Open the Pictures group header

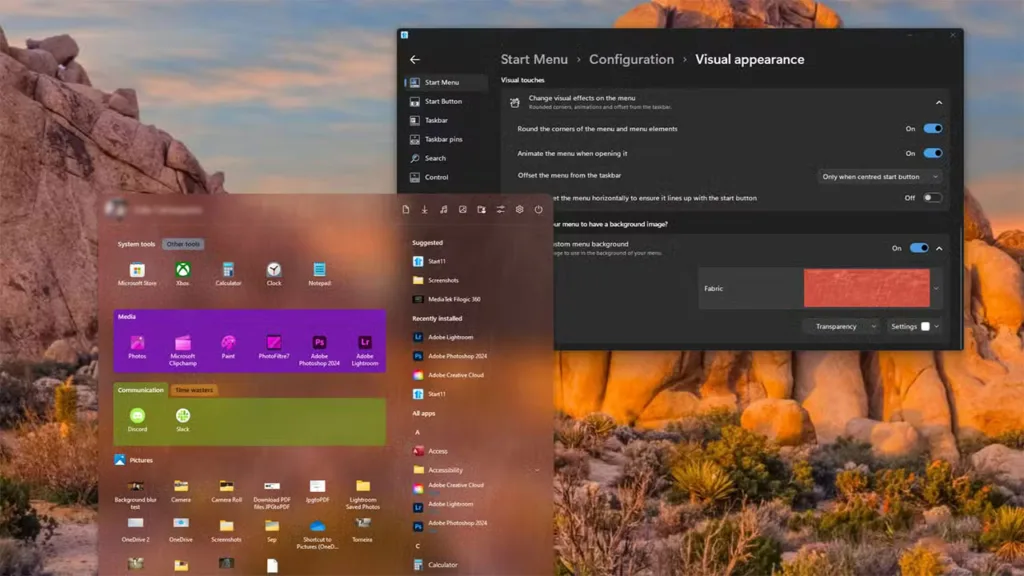(134, 460)
